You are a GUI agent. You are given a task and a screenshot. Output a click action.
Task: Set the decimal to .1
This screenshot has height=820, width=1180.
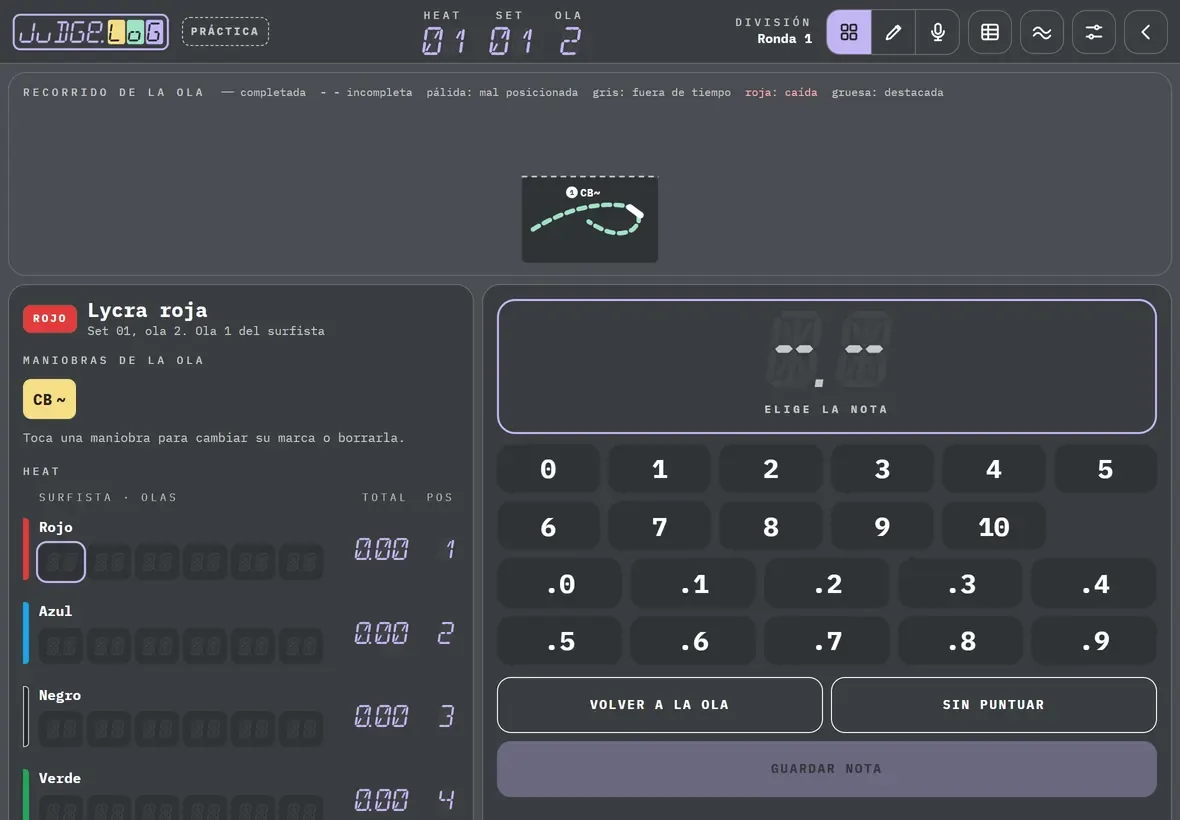click(693, 583)
